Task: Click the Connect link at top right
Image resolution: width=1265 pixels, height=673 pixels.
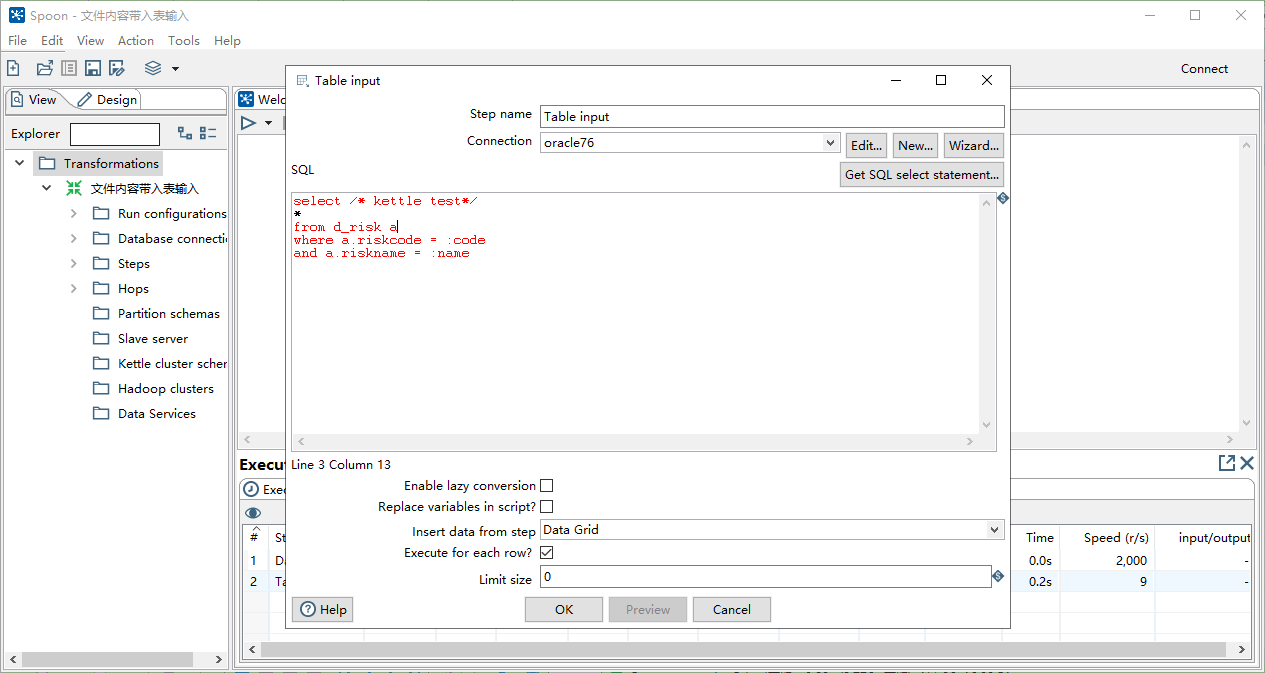Action: tap(1204, 69)
